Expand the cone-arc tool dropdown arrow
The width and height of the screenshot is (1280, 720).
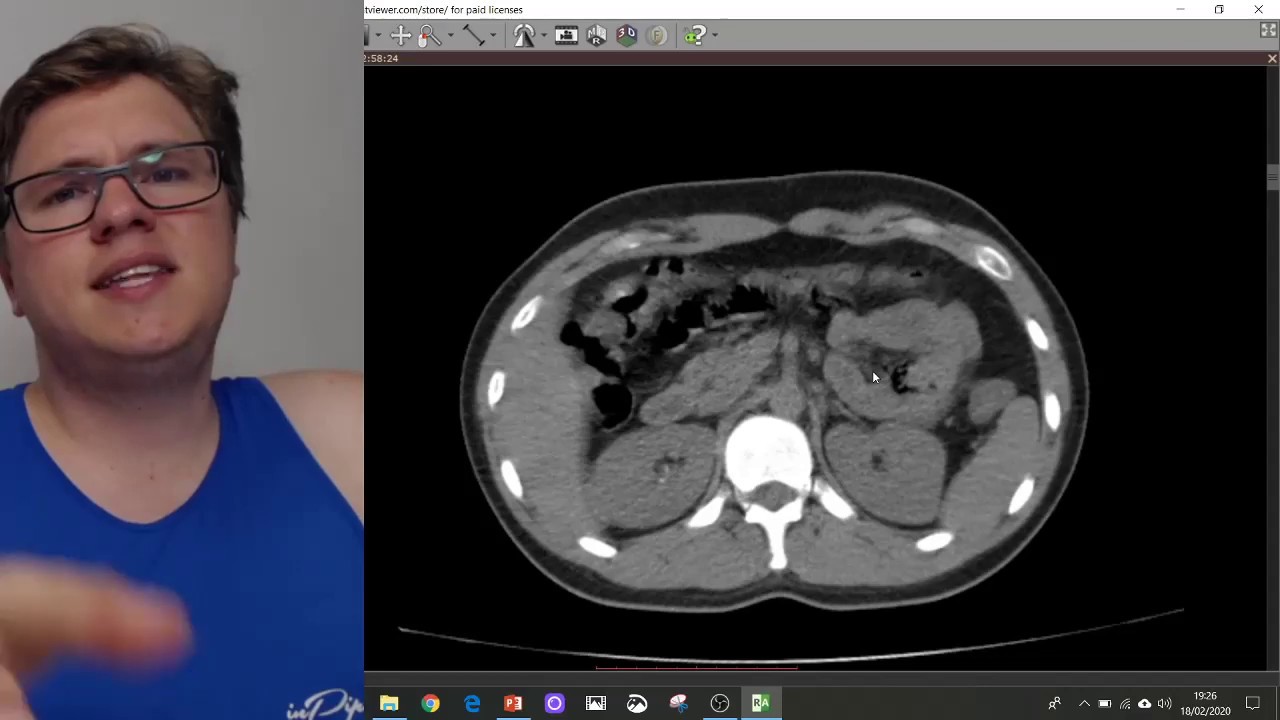544,36
